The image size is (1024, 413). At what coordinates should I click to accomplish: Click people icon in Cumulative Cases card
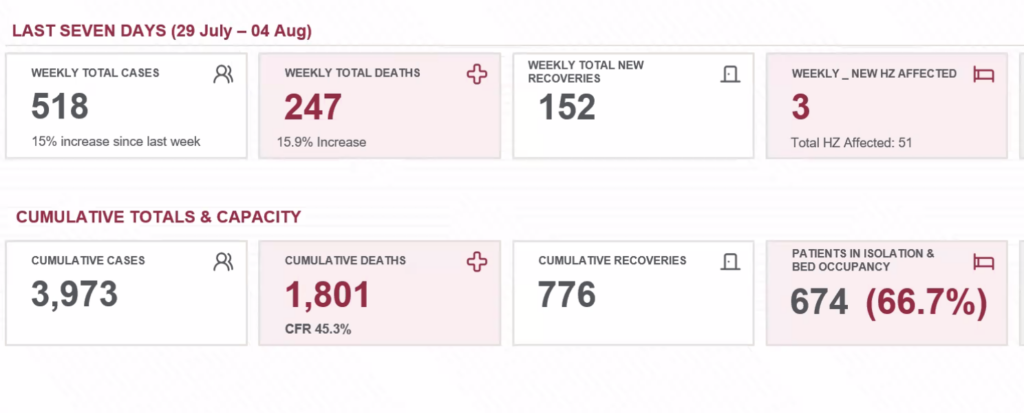click(x=223, y=262)
